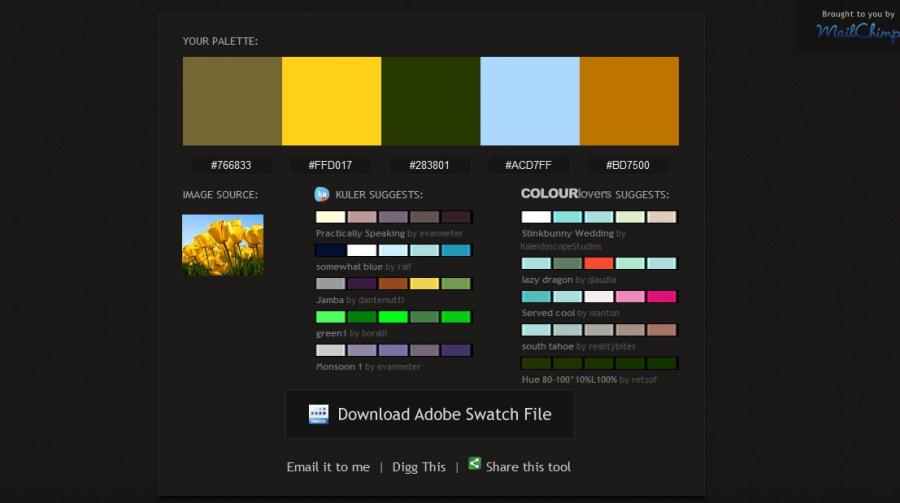
Task: Click Share this tool link
Action: 528,467
